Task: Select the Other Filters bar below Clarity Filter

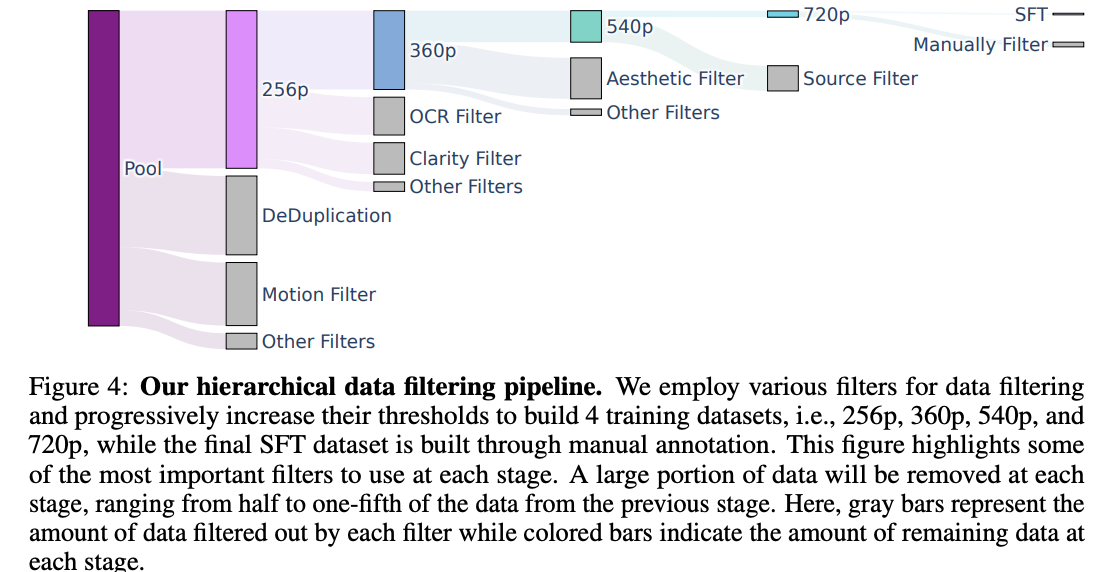Action: (389, 186)
